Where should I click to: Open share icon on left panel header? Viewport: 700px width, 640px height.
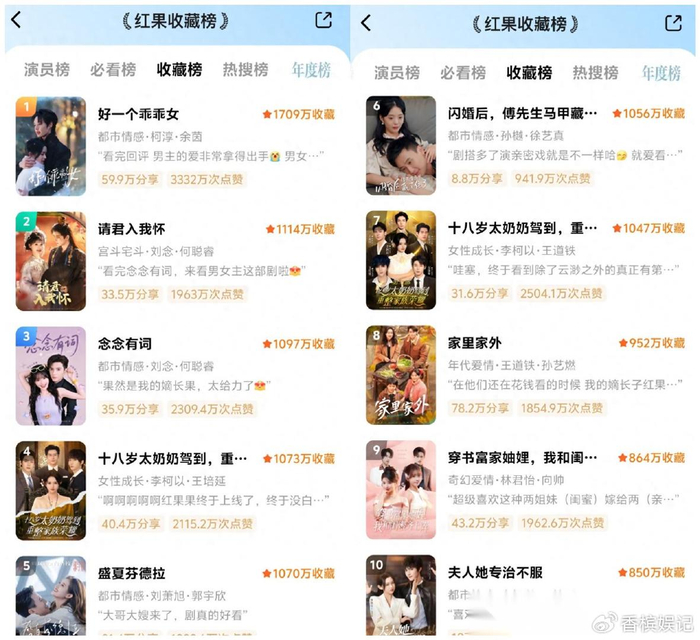click(x=324, y=20)
